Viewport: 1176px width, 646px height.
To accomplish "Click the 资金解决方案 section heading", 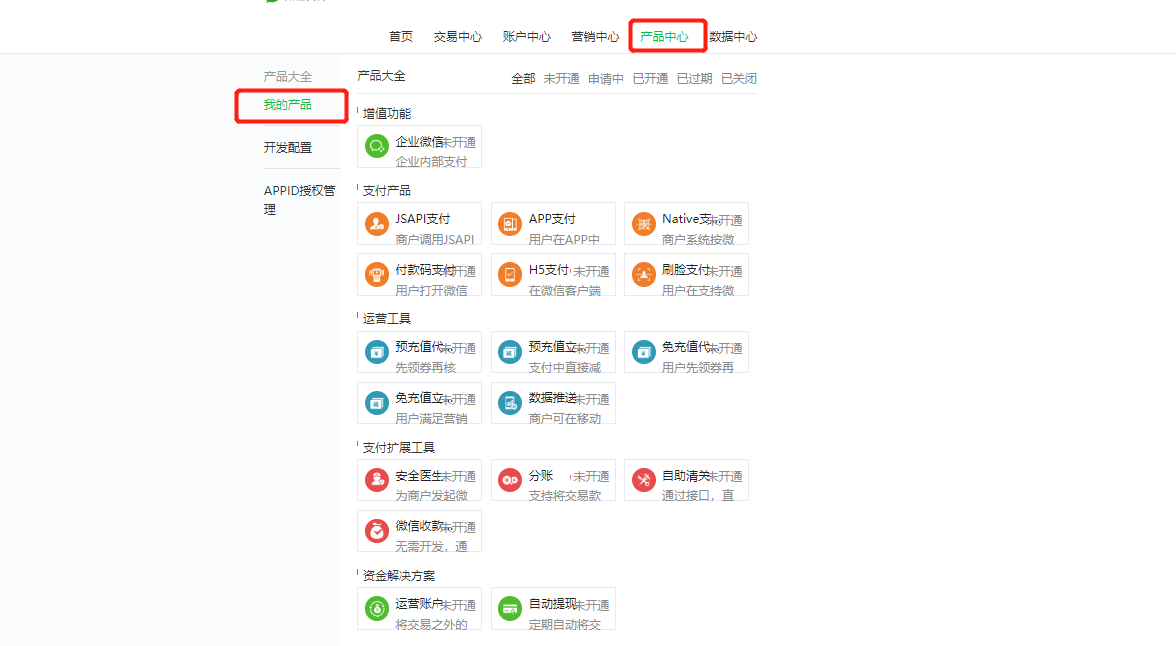I will [399, 575].
